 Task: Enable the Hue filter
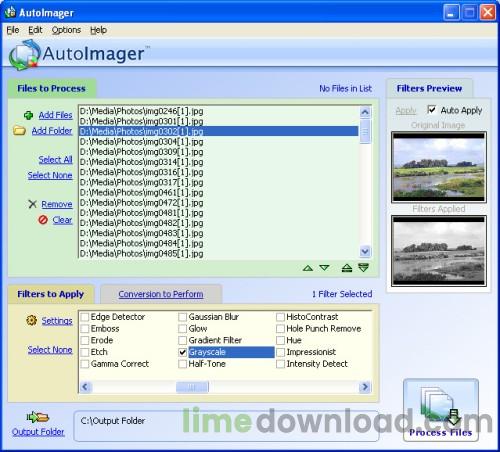coord(280,340)
